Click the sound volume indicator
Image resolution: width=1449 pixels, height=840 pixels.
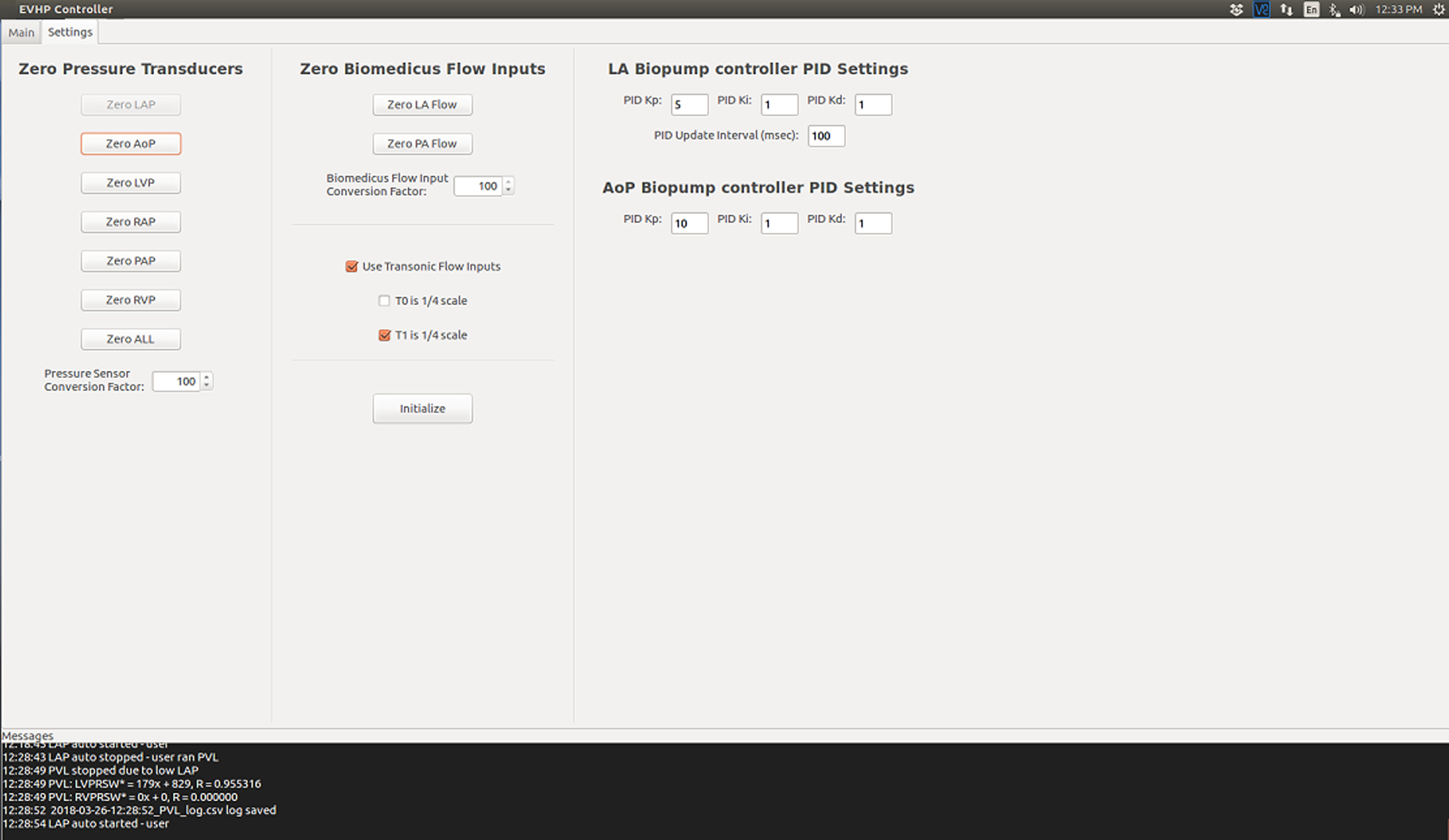pos(1356,9)
